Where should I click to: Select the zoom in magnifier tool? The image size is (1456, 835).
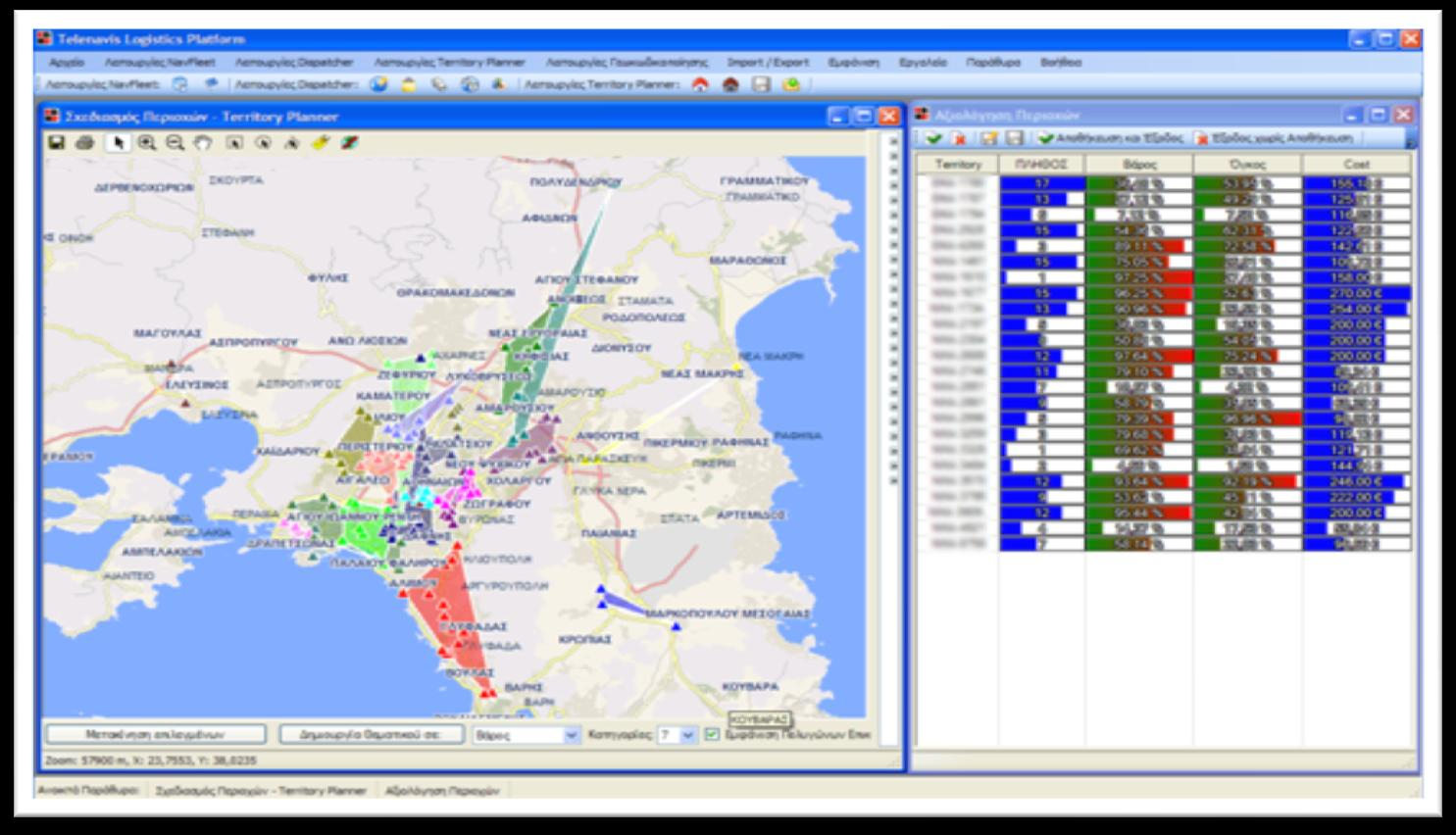pyautogui.click(x=146, y=143)
